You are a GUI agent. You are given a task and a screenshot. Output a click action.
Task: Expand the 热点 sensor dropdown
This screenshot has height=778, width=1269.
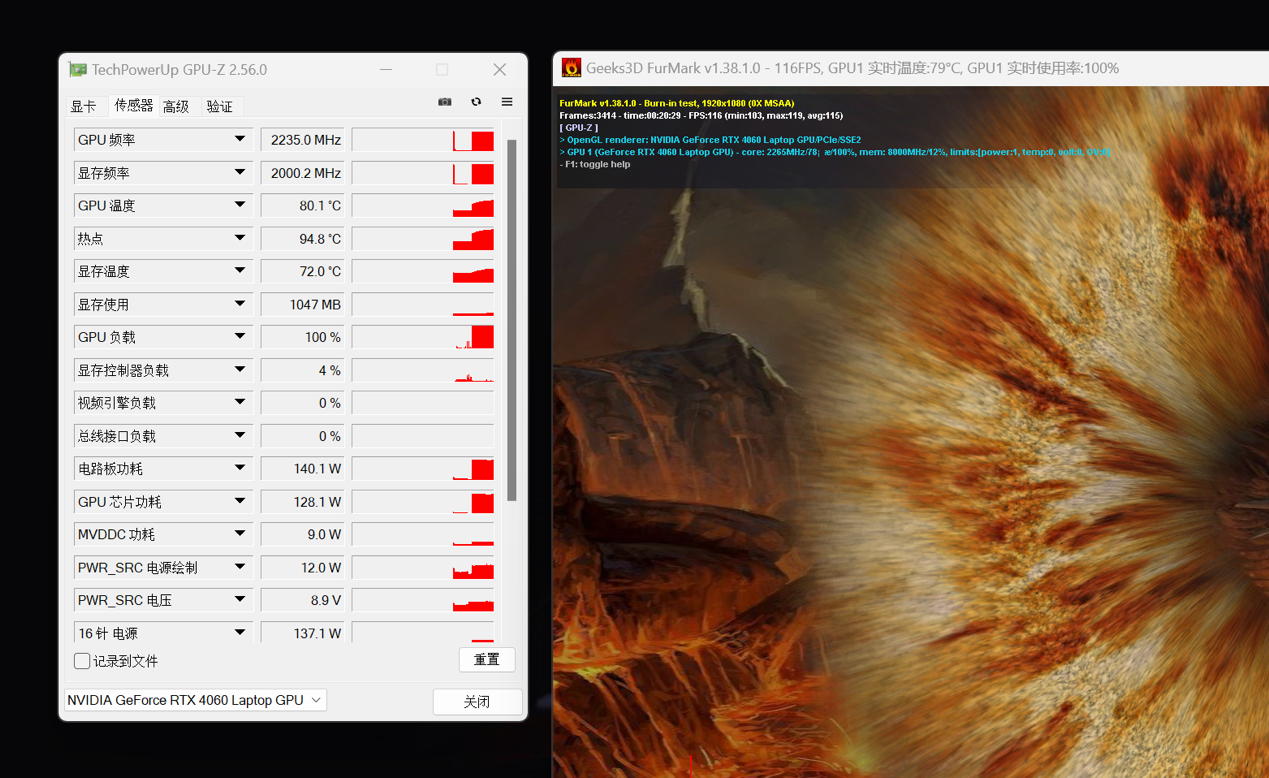(x=240, y=239)
